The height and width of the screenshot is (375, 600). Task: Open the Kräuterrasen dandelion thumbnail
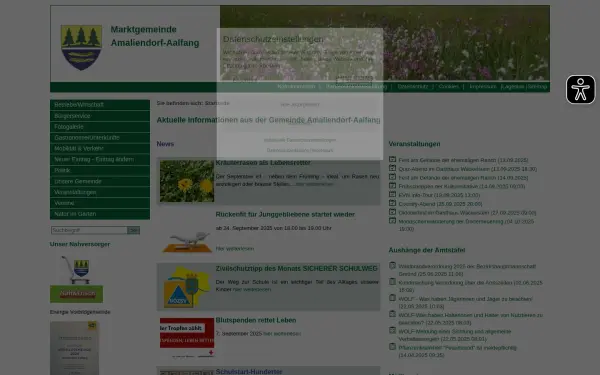(x=187, y=181)
